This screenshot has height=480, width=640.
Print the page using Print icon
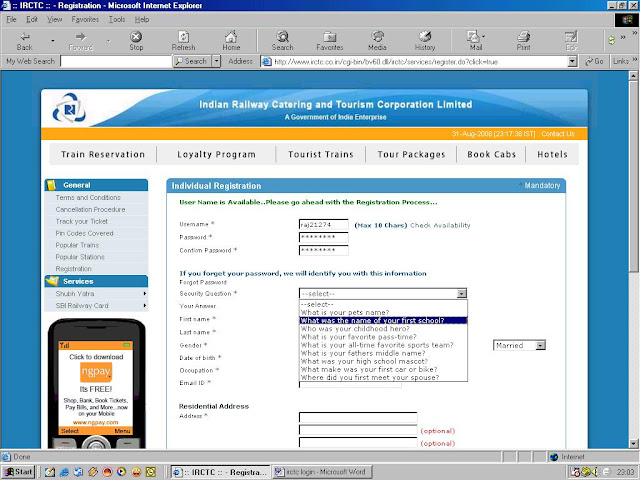tap(523, 41)
